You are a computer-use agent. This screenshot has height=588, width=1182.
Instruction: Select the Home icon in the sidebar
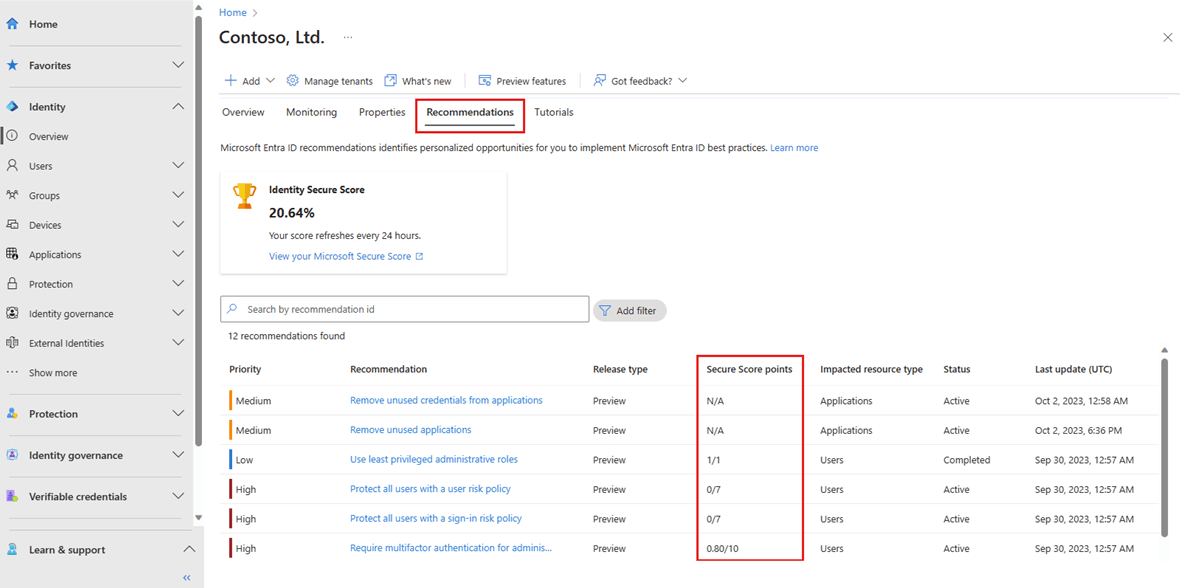(x=11, y=23)
